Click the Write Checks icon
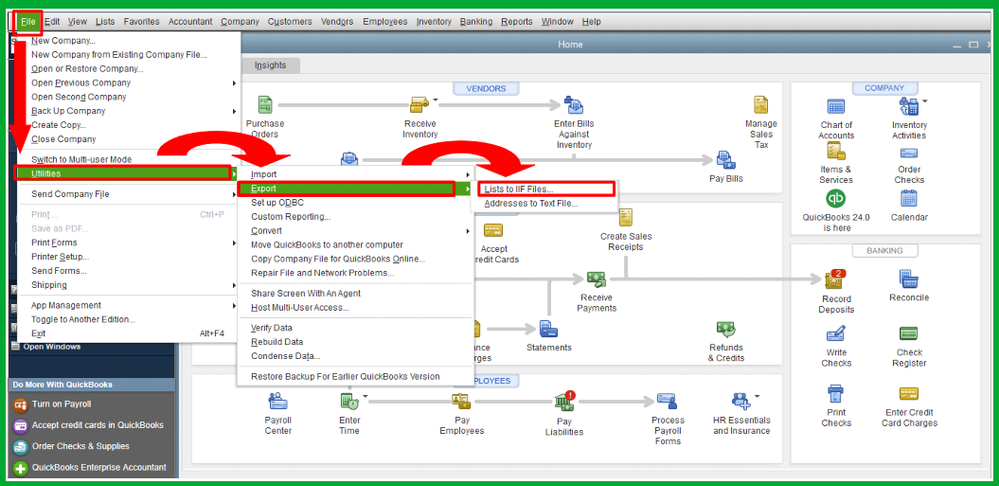This screenshot has width=999, height=486. pos(836,334)
